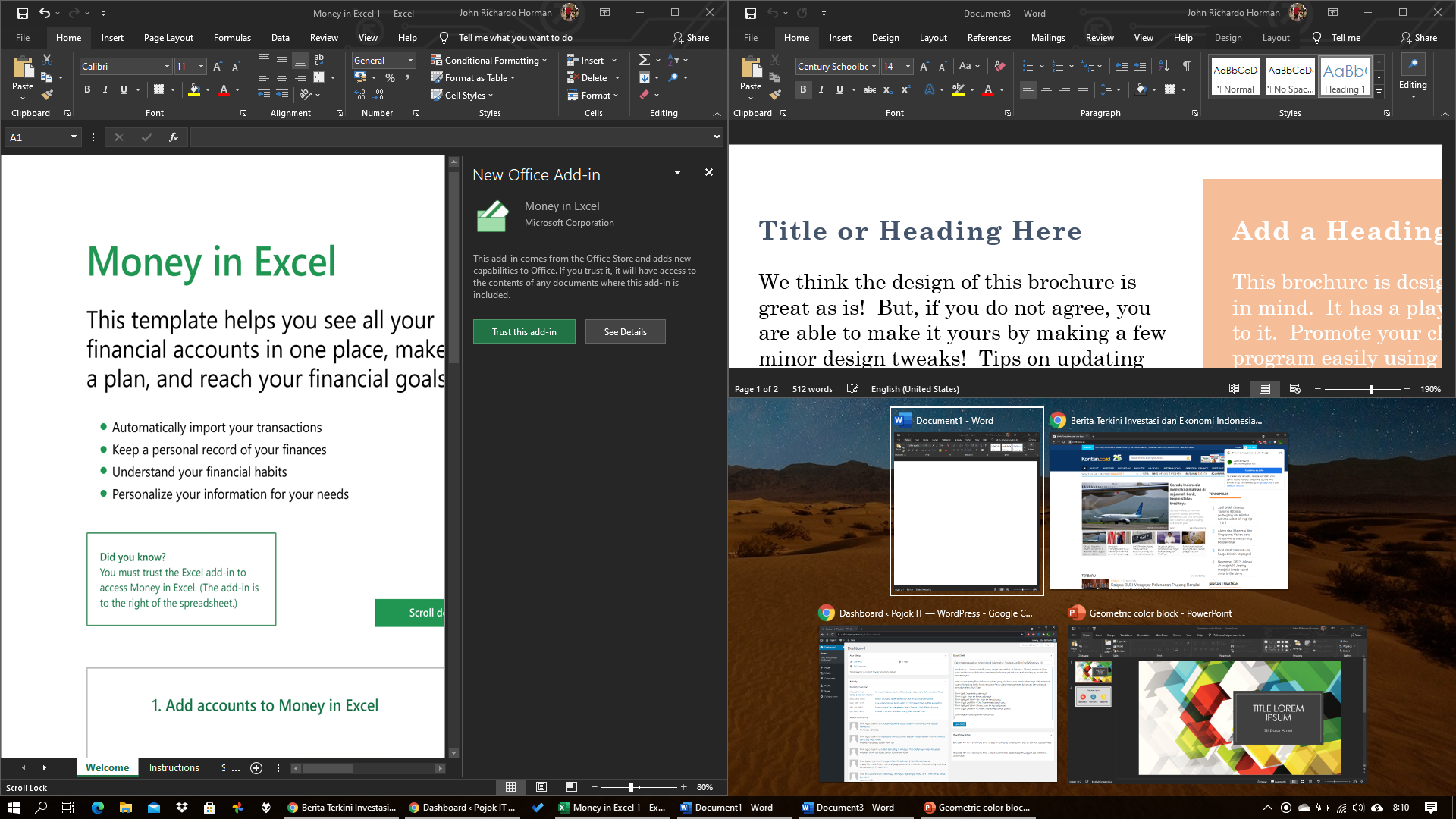
Task: Open Excel Data ribbon tab
Action: 281,38
